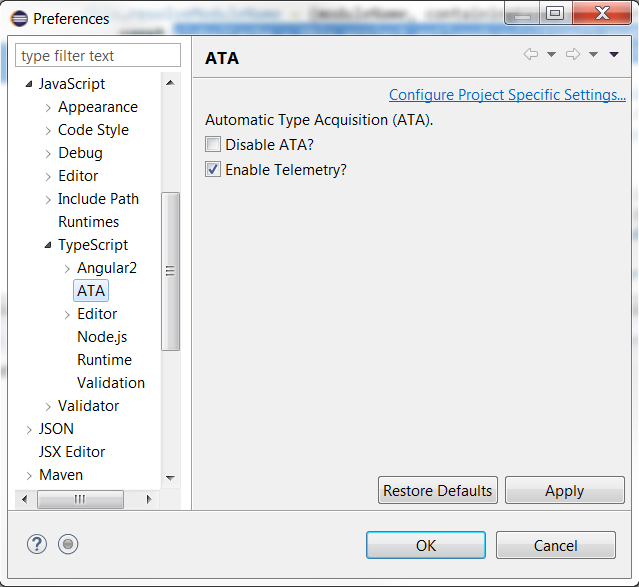This screenshot has width=639, height=587.
Task: Confirm with the OK button
Action: tap(426, 545)
